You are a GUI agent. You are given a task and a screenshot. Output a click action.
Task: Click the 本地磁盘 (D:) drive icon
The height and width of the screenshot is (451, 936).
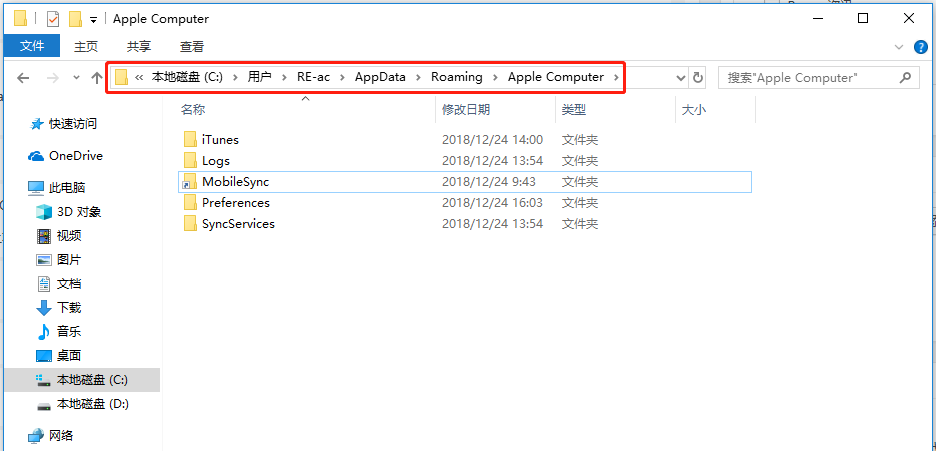[44, 406]
